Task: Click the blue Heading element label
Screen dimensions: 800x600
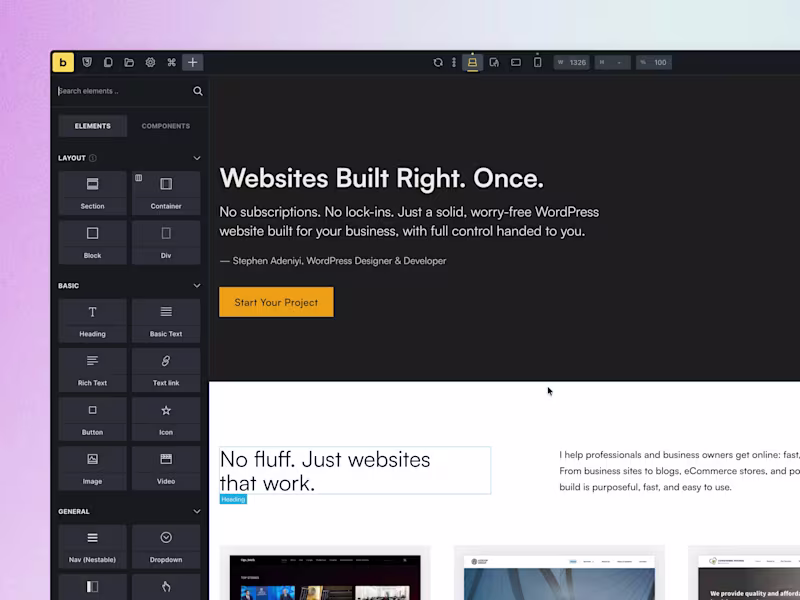Action: 233,499
